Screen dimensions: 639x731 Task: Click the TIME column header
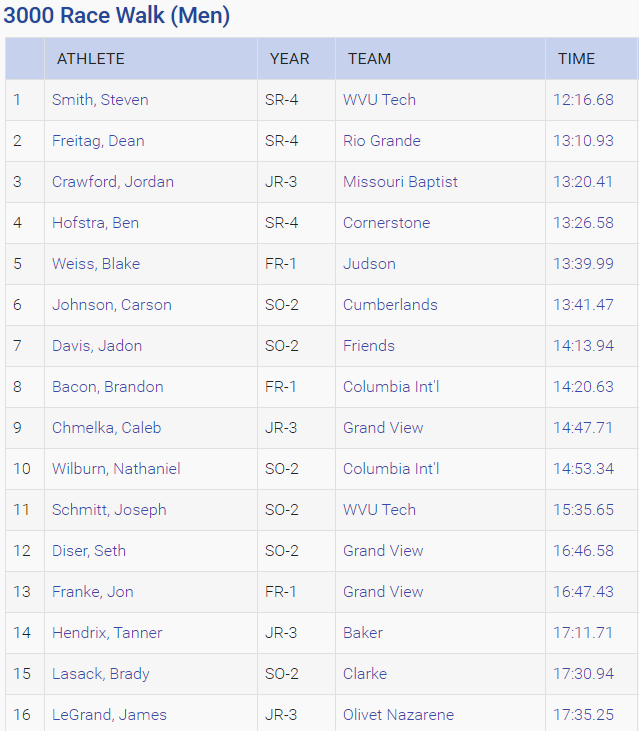point(577,59)
